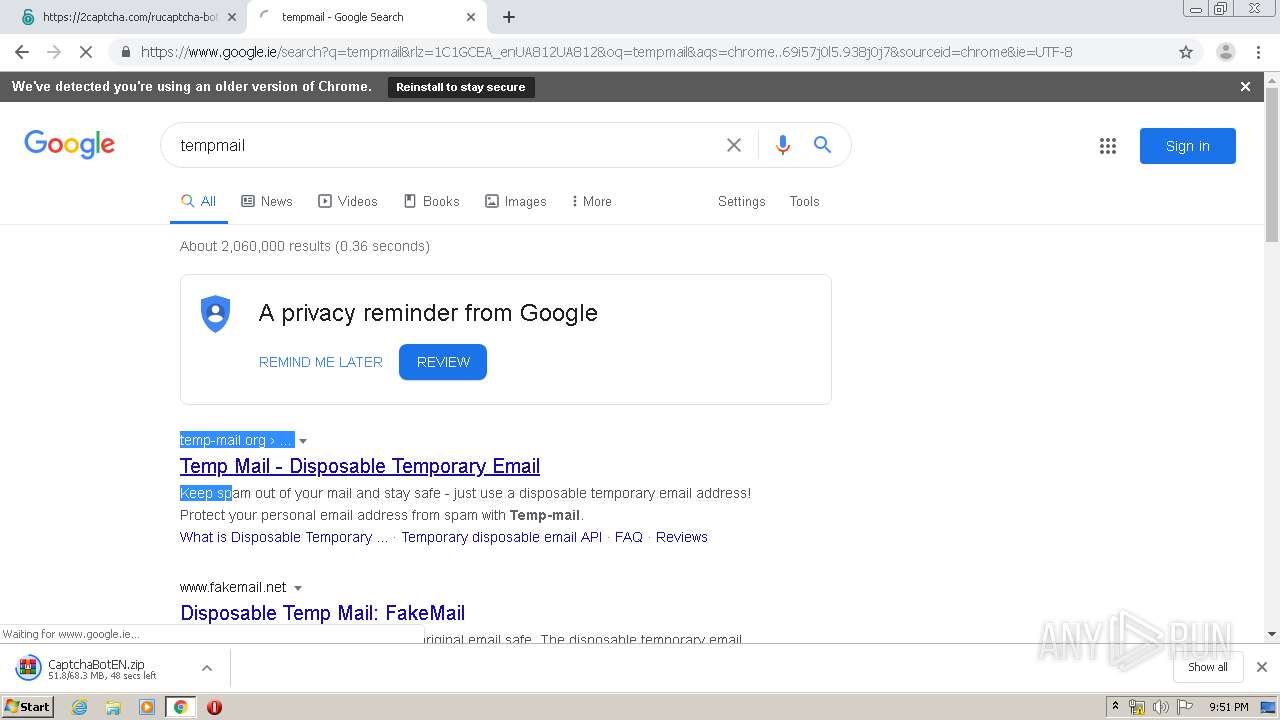Screen dimensions: 1280x720
Task: Switch to Videos results
Action: (x=348, y=201)
